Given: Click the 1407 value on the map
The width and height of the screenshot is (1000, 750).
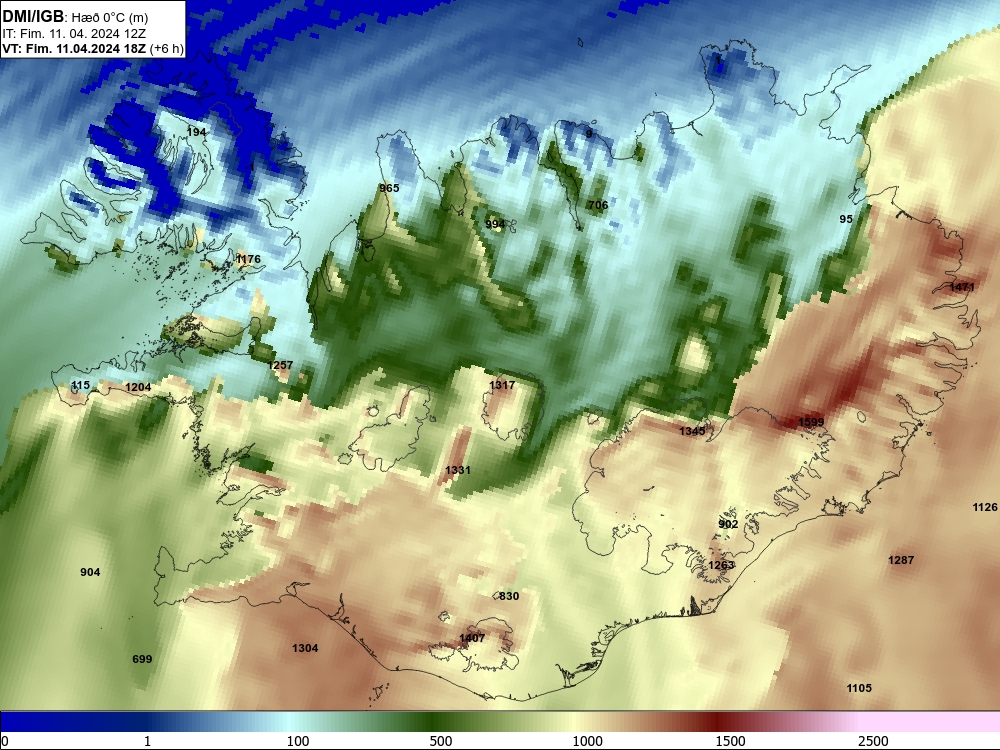Looking at the screenshot, I should pyautogui.click(x=472, y=638).
